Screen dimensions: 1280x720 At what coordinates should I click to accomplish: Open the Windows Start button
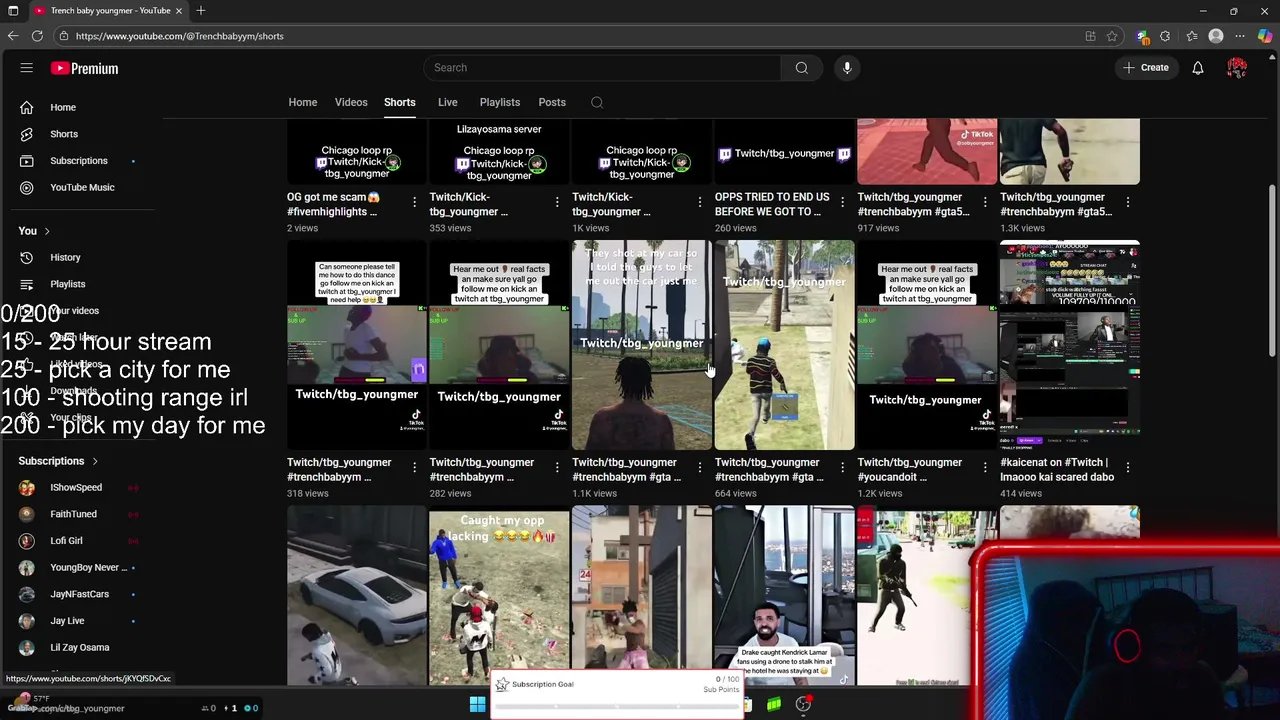tap(477, 705)
